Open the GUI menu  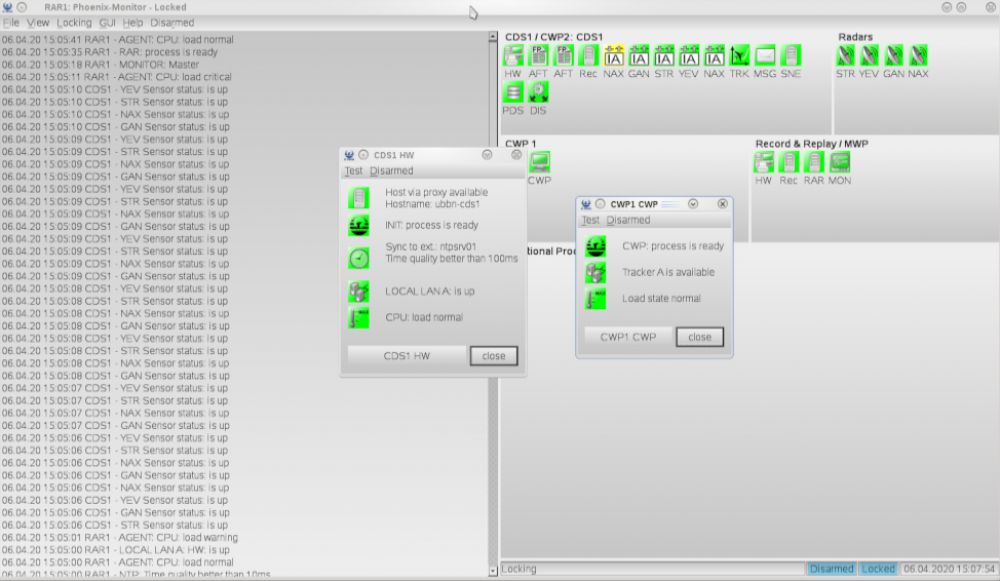pyautogui.click(x=107, y=22)
